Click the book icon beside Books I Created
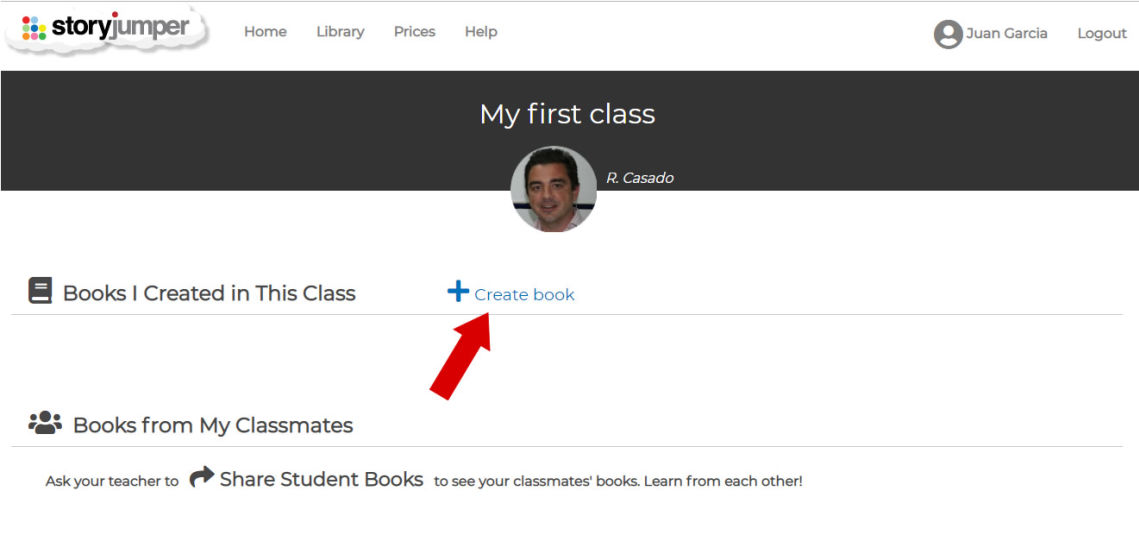 (x=40, y=292)
